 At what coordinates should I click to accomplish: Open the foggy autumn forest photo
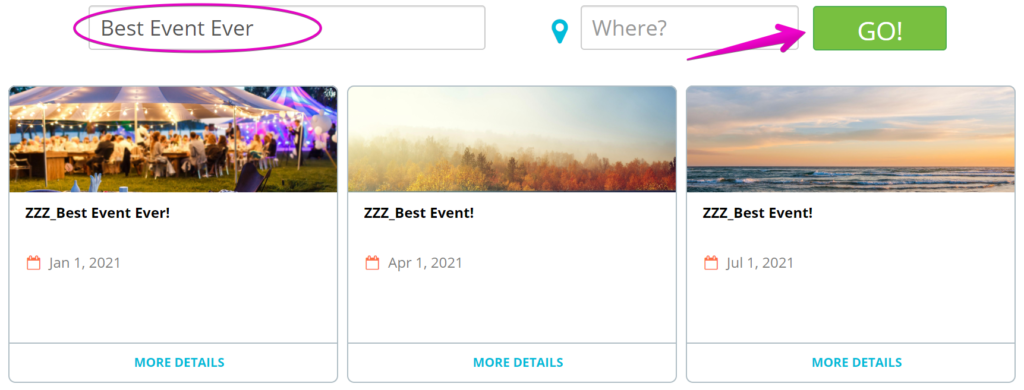[512, 139]
